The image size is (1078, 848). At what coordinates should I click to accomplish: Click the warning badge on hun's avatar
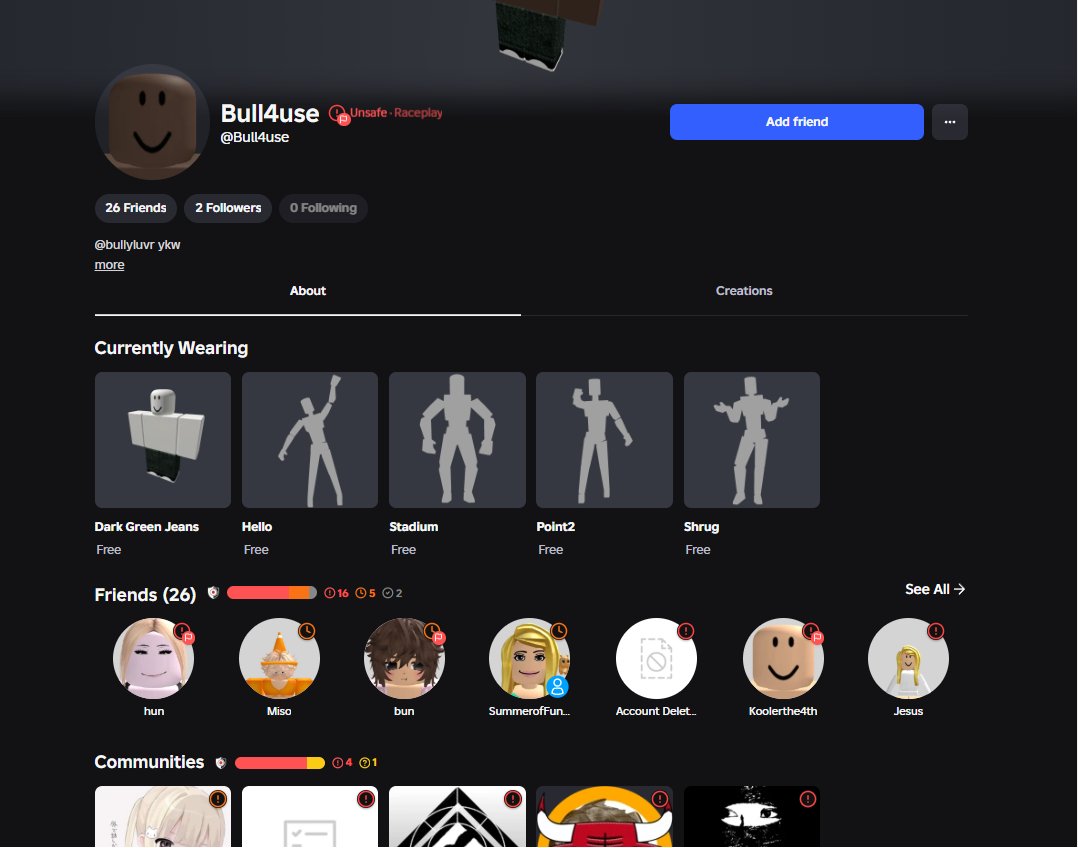click(x=182, y=631)
